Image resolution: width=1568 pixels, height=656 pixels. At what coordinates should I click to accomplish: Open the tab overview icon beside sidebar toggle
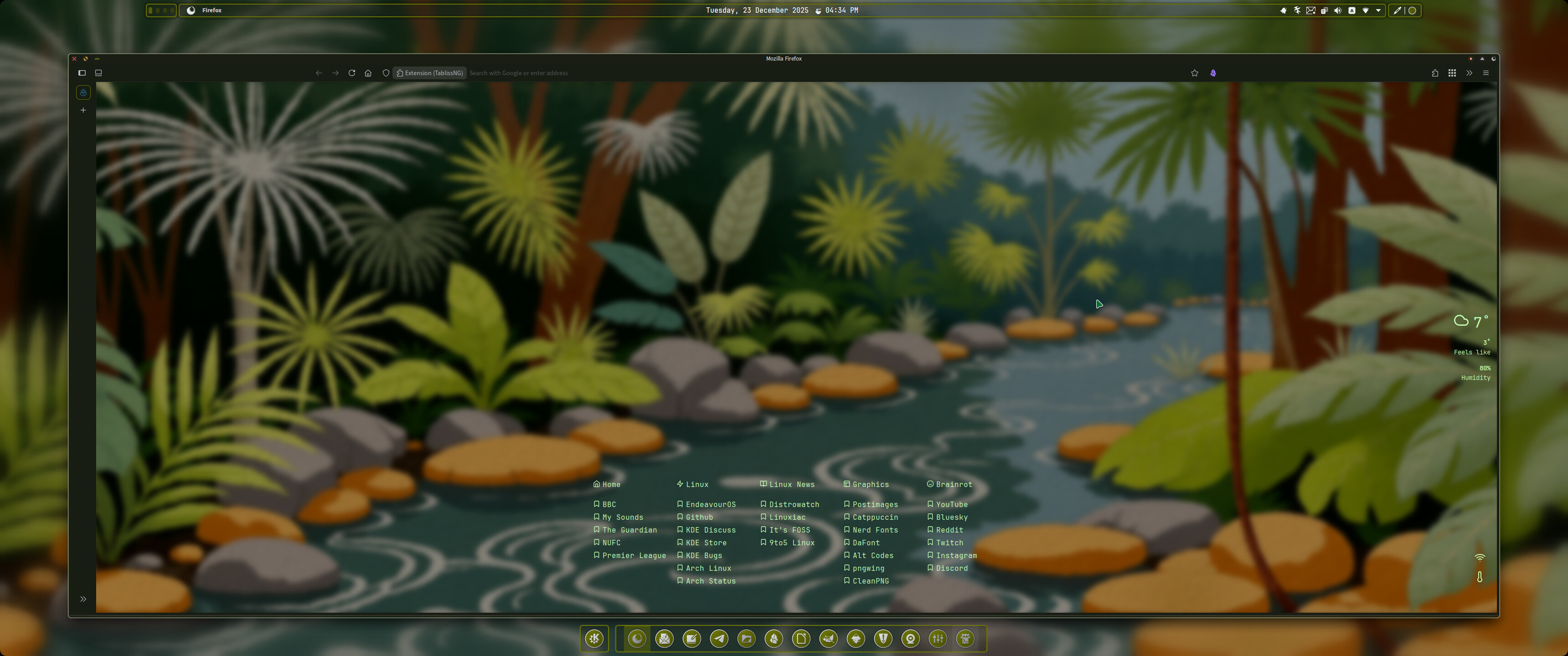click(x=98, y=73)
